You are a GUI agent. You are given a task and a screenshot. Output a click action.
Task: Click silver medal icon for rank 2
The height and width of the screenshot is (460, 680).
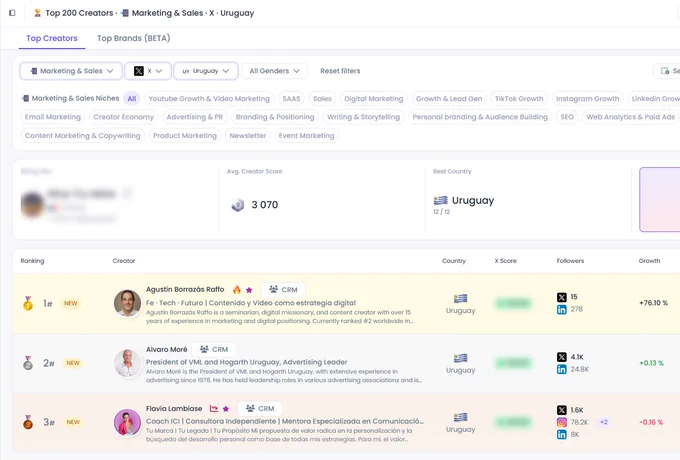coord(28,363)
